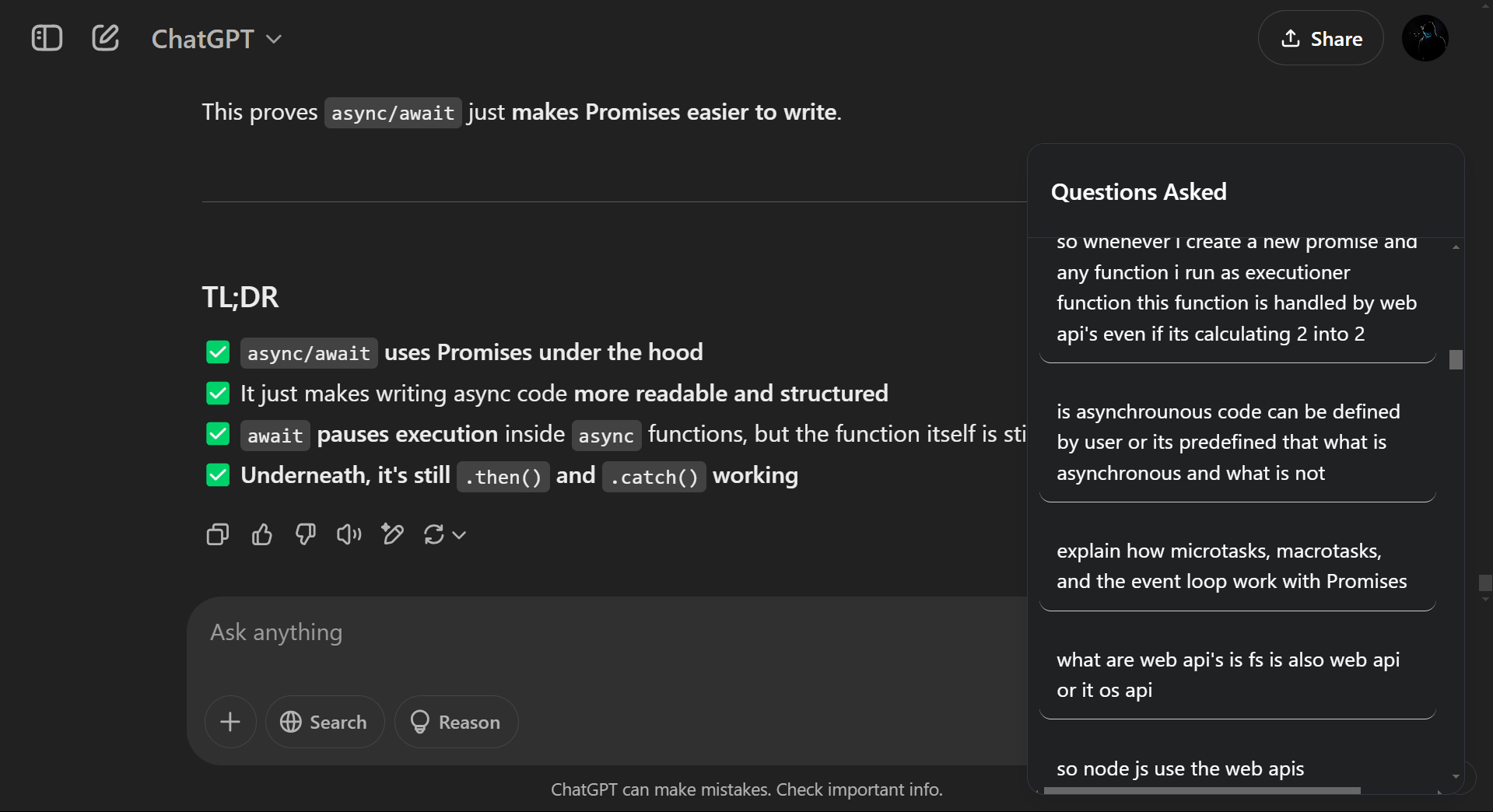The height and width of the screenshot is (812, 1493).
Task: Click the Share button
Action: pyautogui.click(x=1320, y=38)
